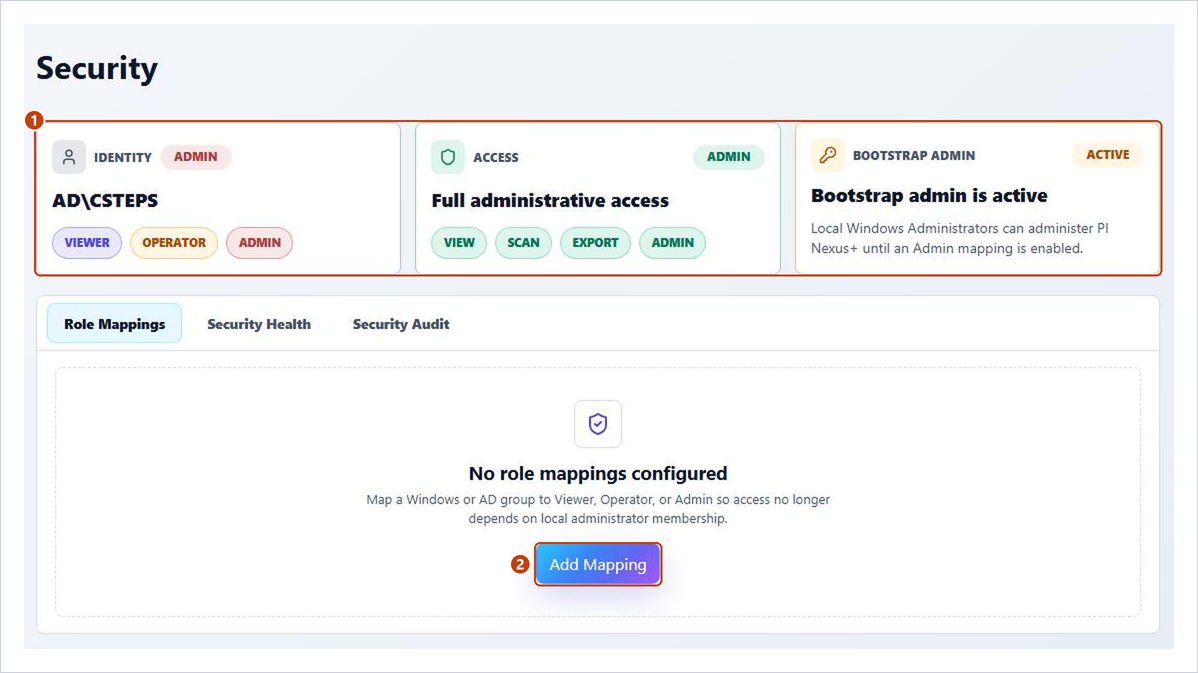Click the Access card shield icon
This screenshot has width=1198, height=673.
click(448, 157)
